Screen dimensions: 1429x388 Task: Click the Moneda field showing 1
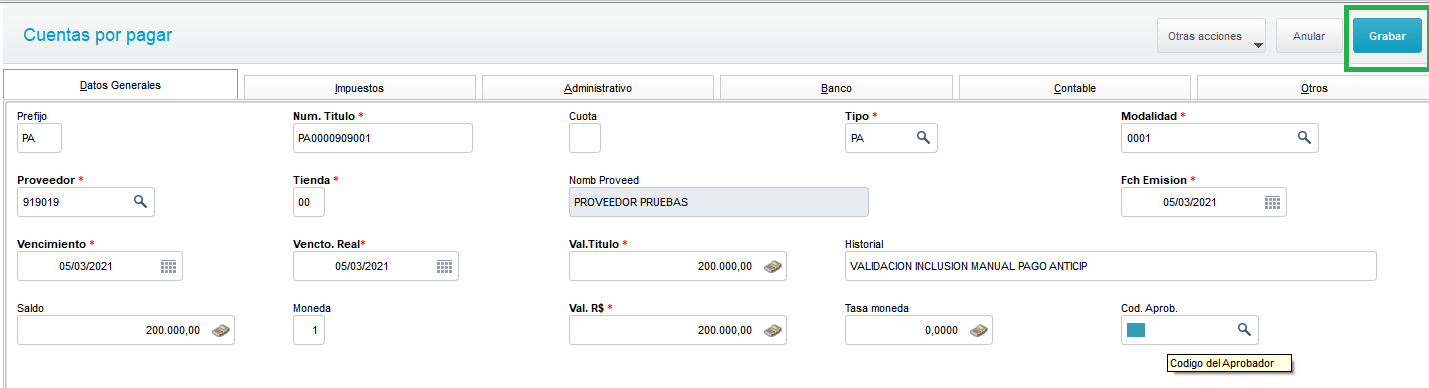(309, 330)
